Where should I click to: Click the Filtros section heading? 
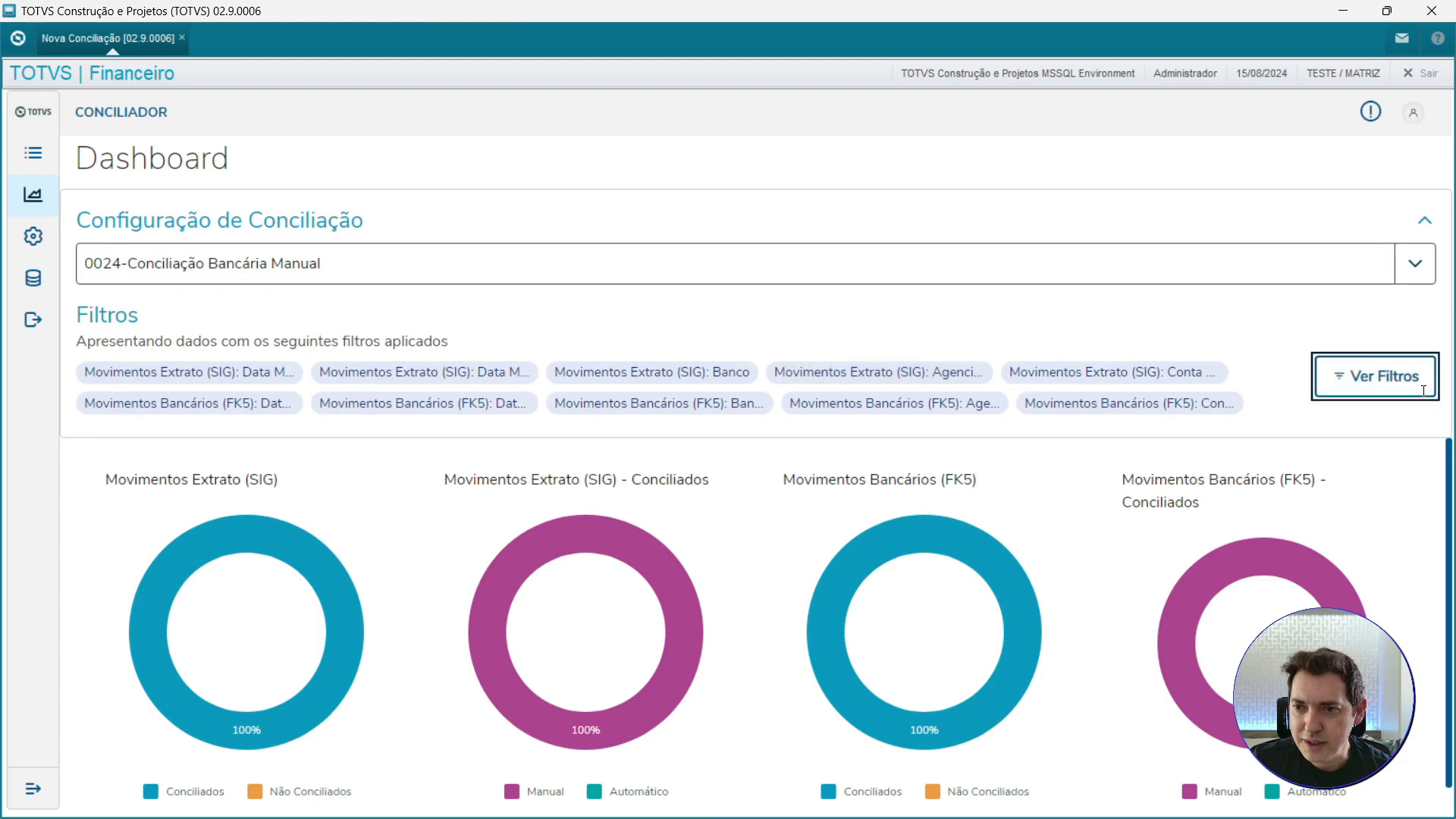pos(107,315)
